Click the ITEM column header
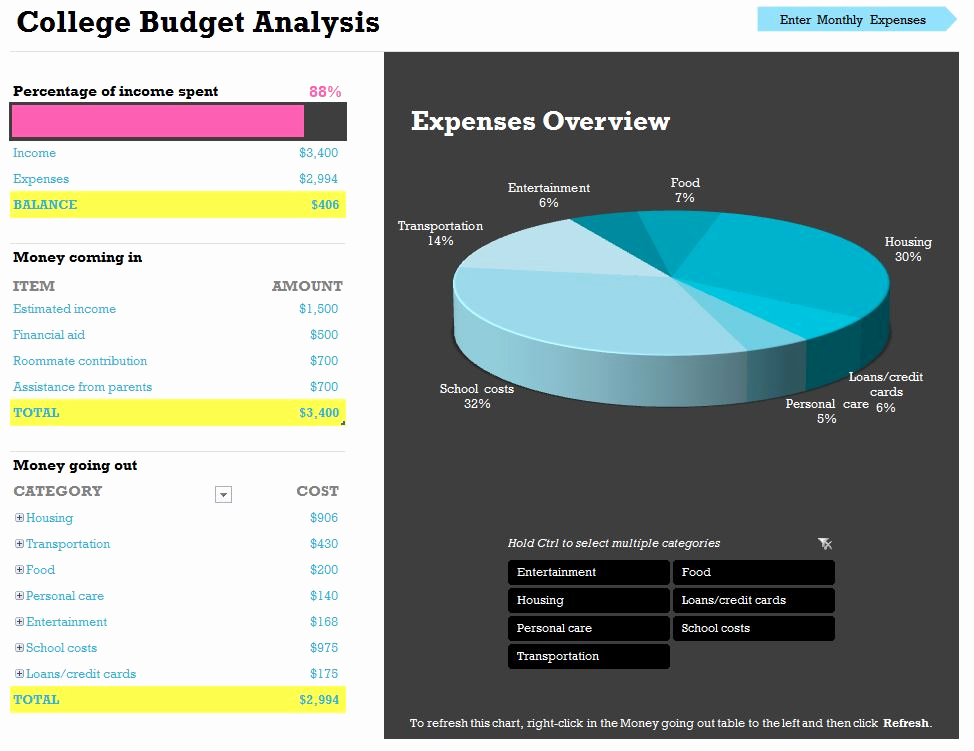 pyautogui.click(x=34, y=286)
